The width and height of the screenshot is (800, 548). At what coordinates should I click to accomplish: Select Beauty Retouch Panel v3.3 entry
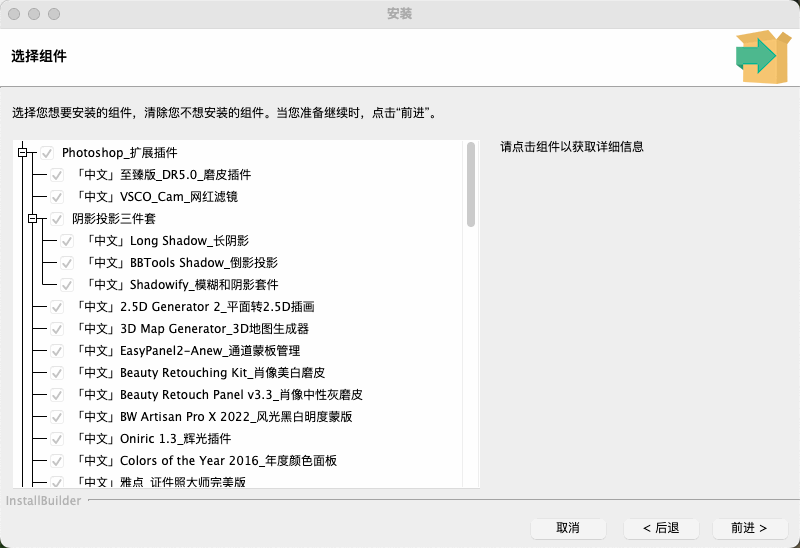coord(218,395)
